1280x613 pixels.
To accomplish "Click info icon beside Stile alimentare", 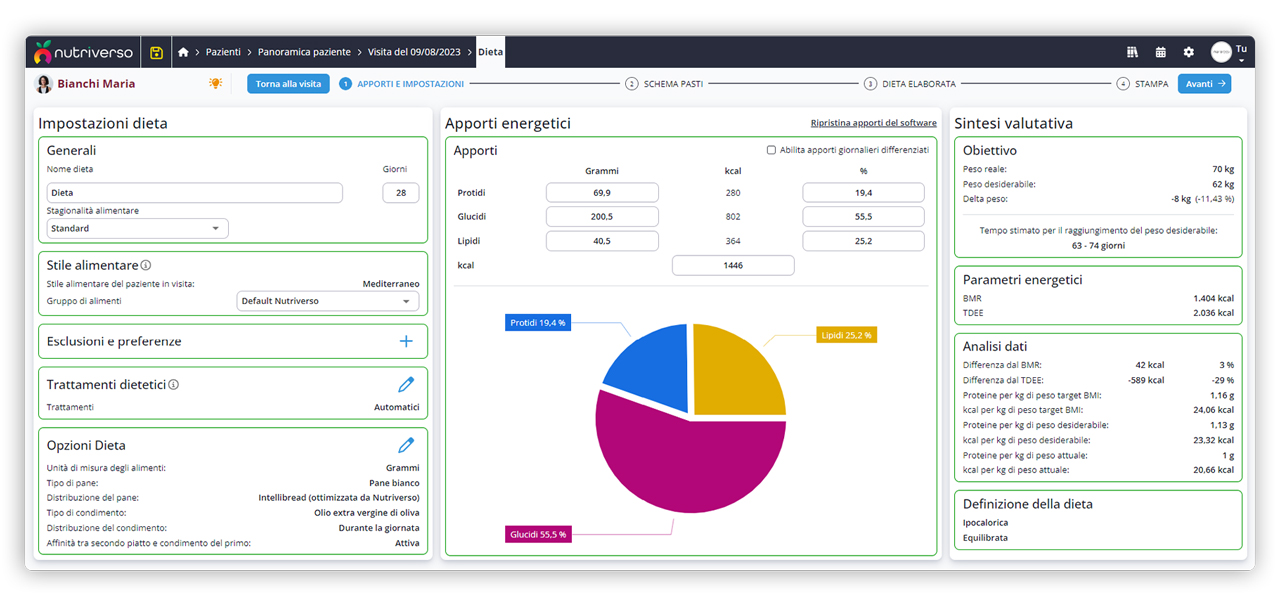I will 146,266.
